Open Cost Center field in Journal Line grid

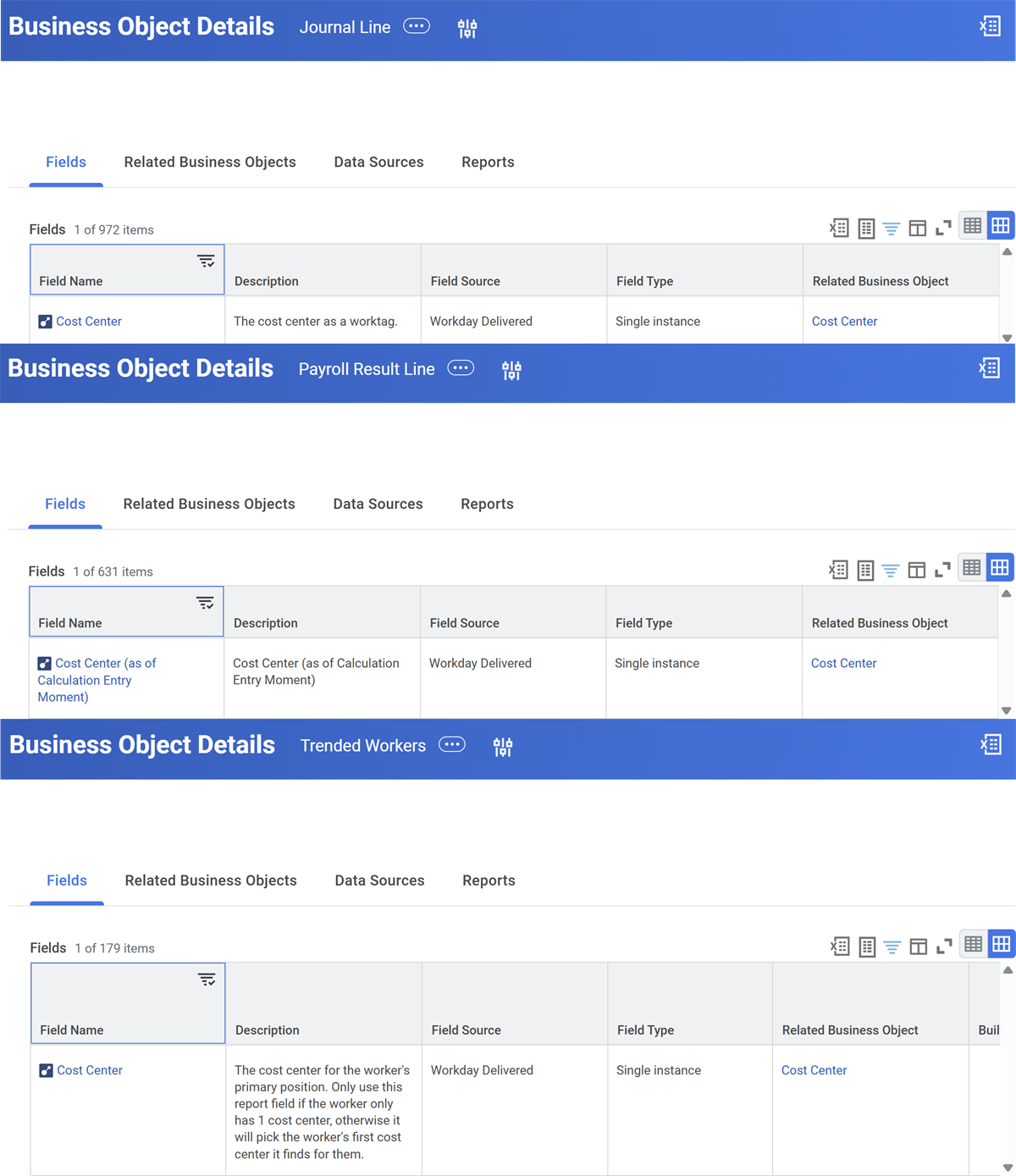pos(89,322)
